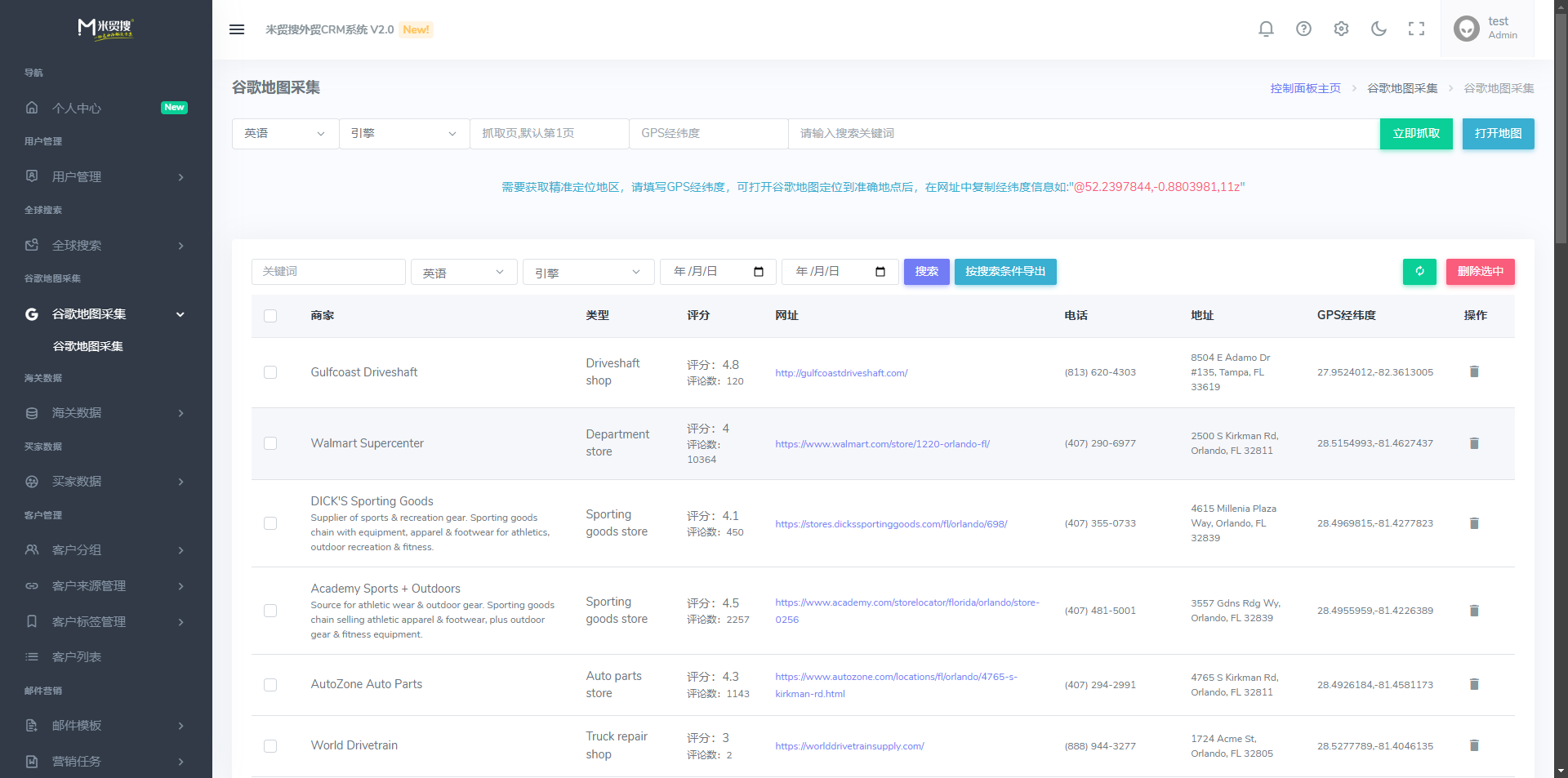Collapse the 谷歌地图采集 sidebar menu
The height and width of the screenshot is (778, 1568).
(x=106, y=314)
